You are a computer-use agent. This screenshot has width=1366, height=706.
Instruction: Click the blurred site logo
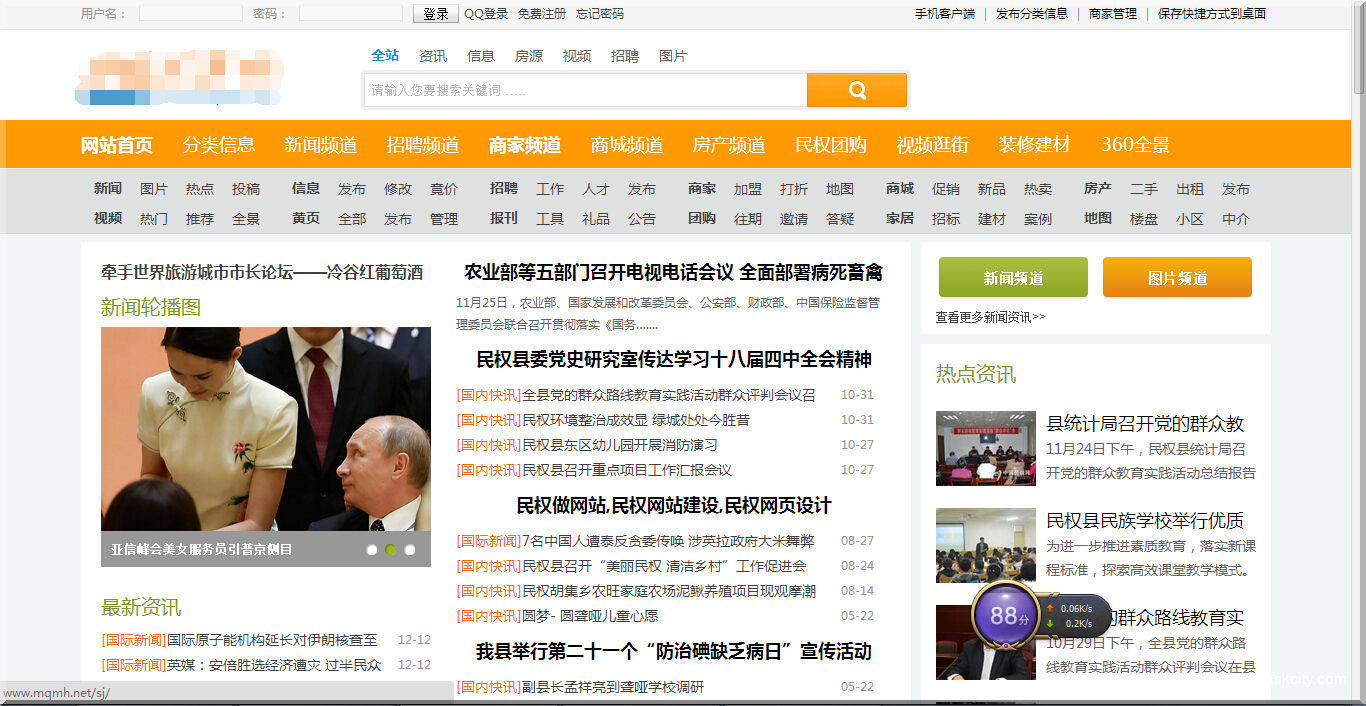pos(180,76)
